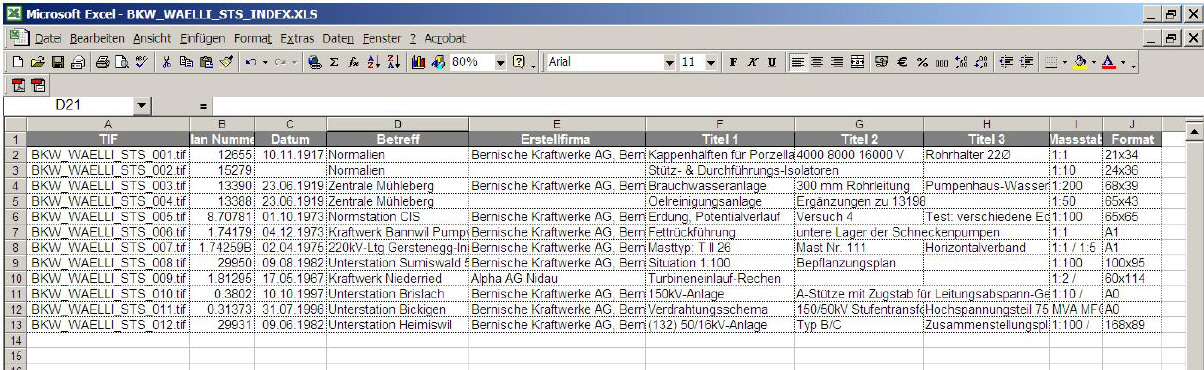Apply red font color button

(1109, 62)
